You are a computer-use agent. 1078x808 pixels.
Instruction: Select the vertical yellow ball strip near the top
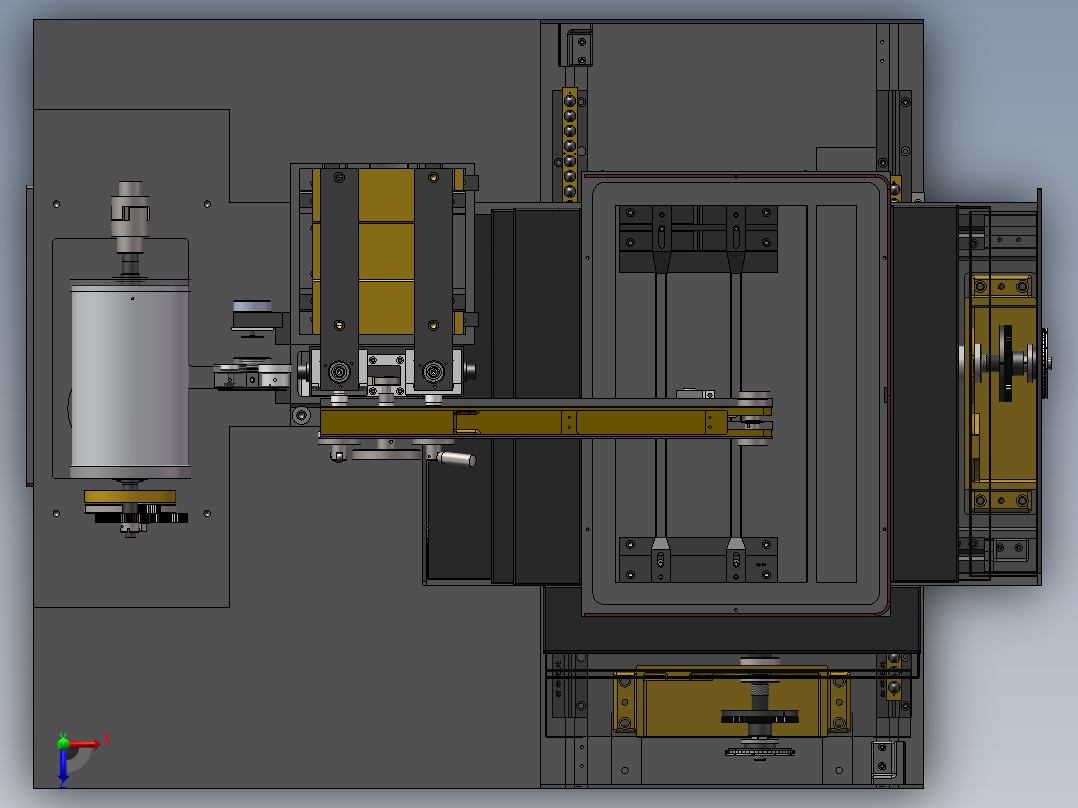pyautogui.click(x=569, y=144)
